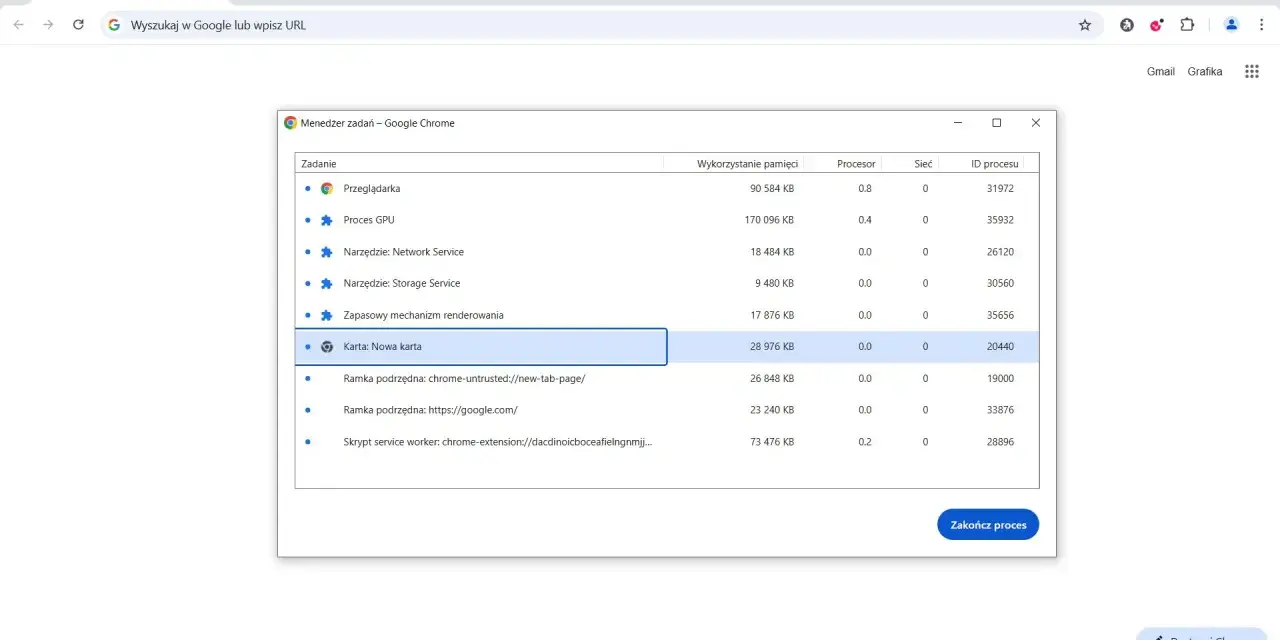Image resolution: width=1280 pixels, height=640 pixels.
Task: Open the profile avatar icon
Action: tap(1231, 25)
